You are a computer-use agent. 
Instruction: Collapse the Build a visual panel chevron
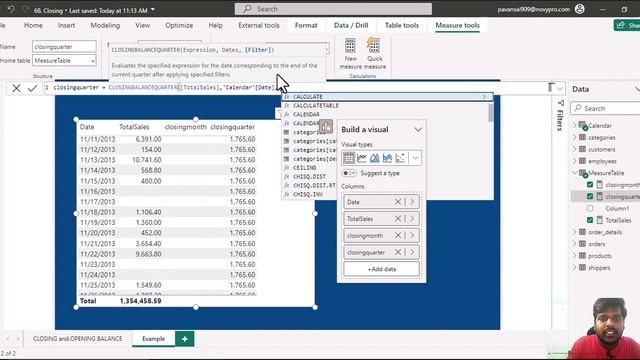tap(418, 130)
